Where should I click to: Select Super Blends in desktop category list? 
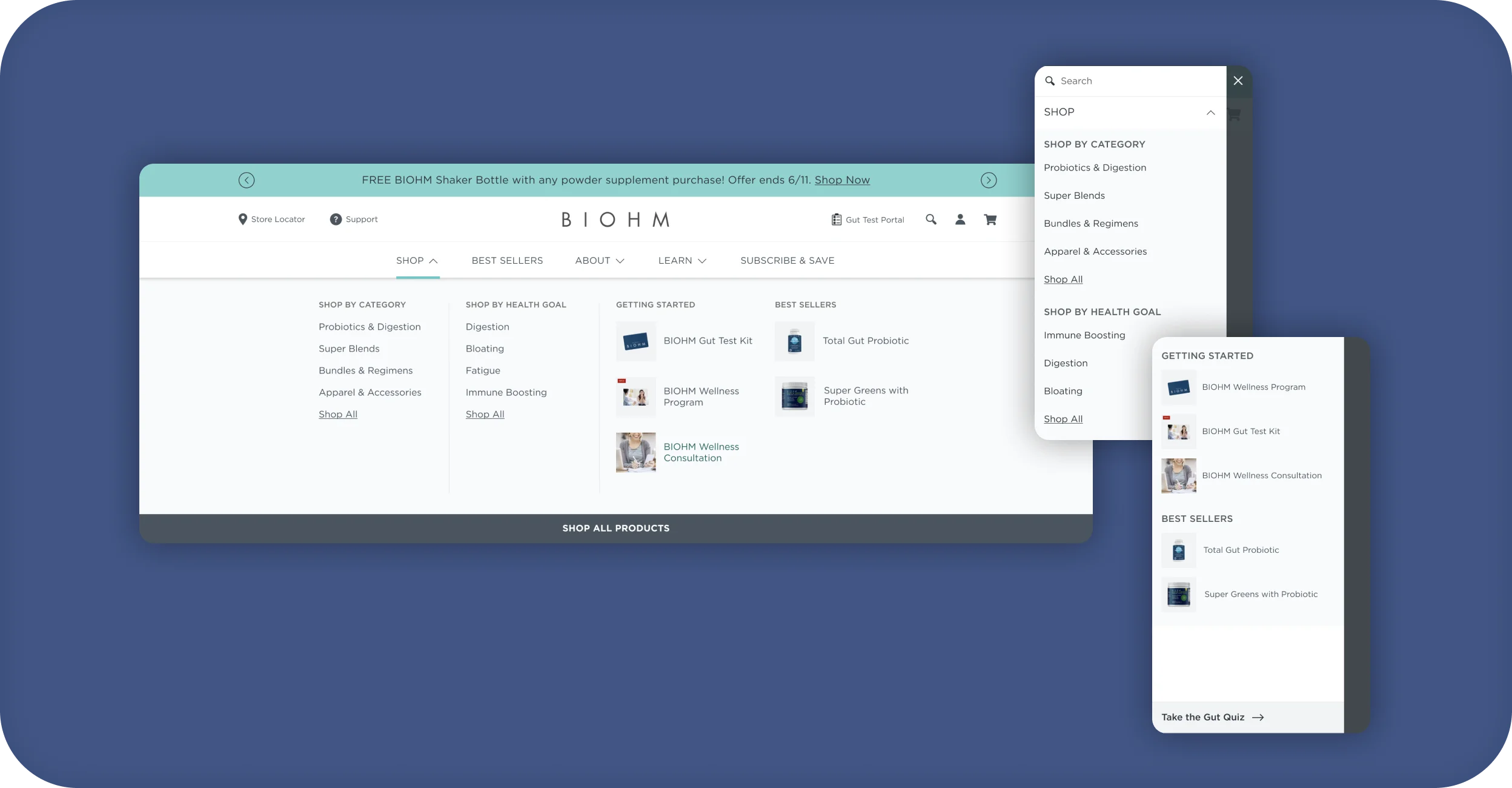(349, 349)
